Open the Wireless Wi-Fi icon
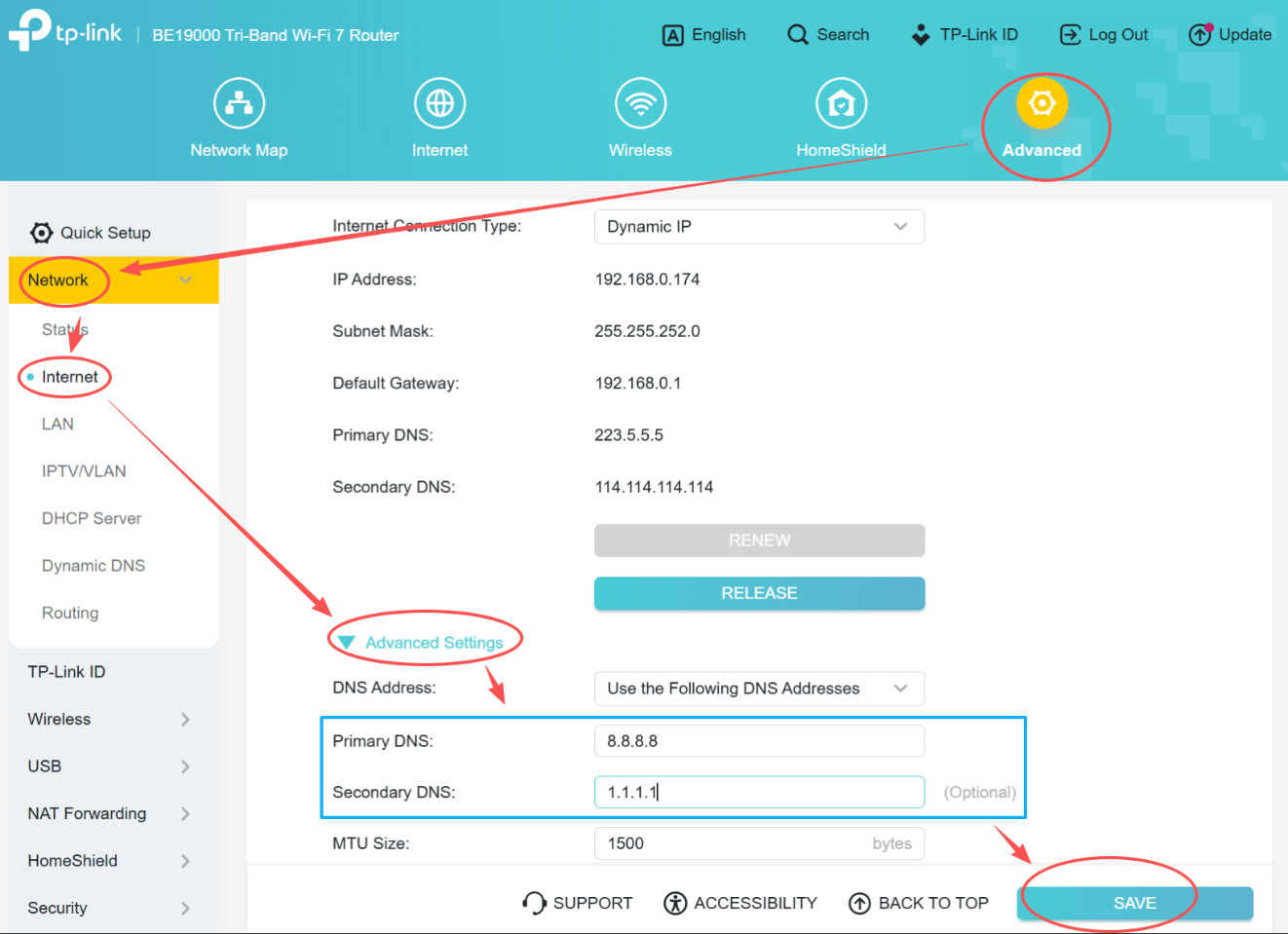 point(640,103)
